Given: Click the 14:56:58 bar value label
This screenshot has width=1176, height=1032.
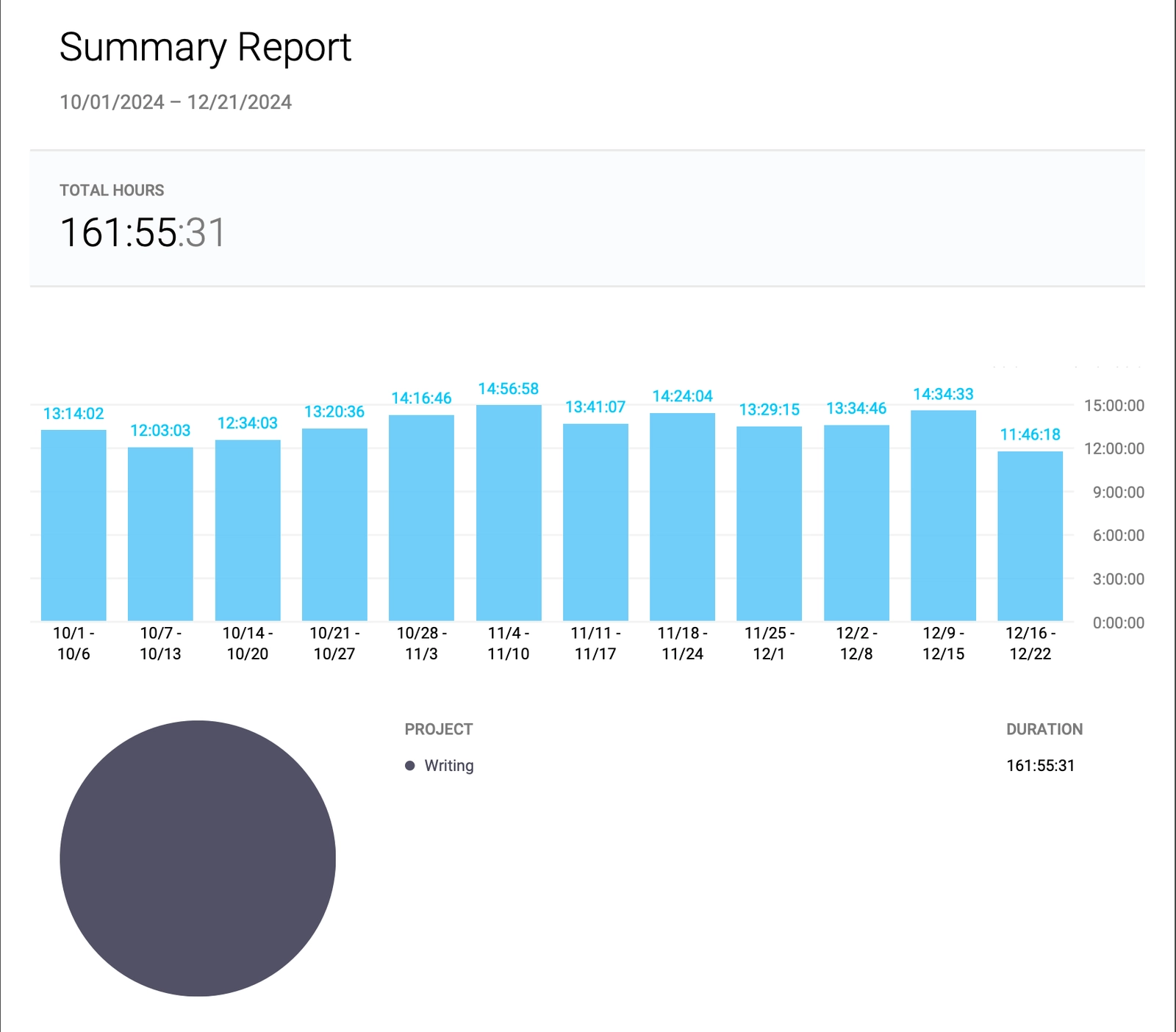Looking at the screenshot, I should tap(509, 389).
